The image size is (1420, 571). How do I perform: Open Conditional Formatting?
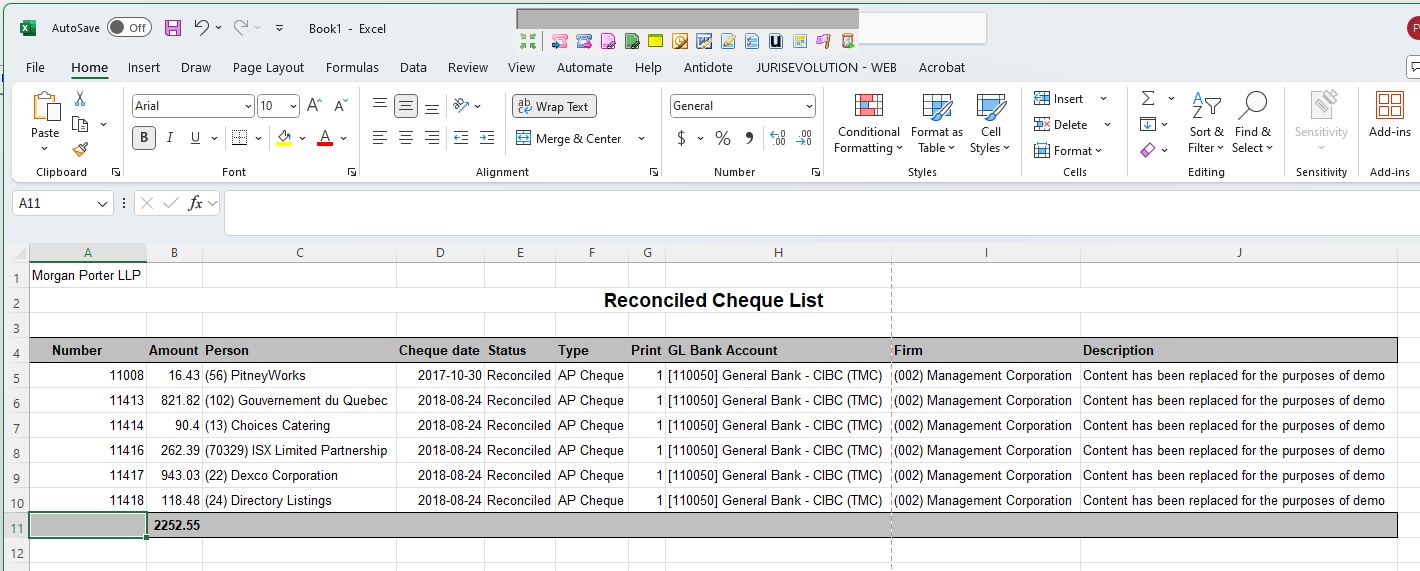(868, 124)
